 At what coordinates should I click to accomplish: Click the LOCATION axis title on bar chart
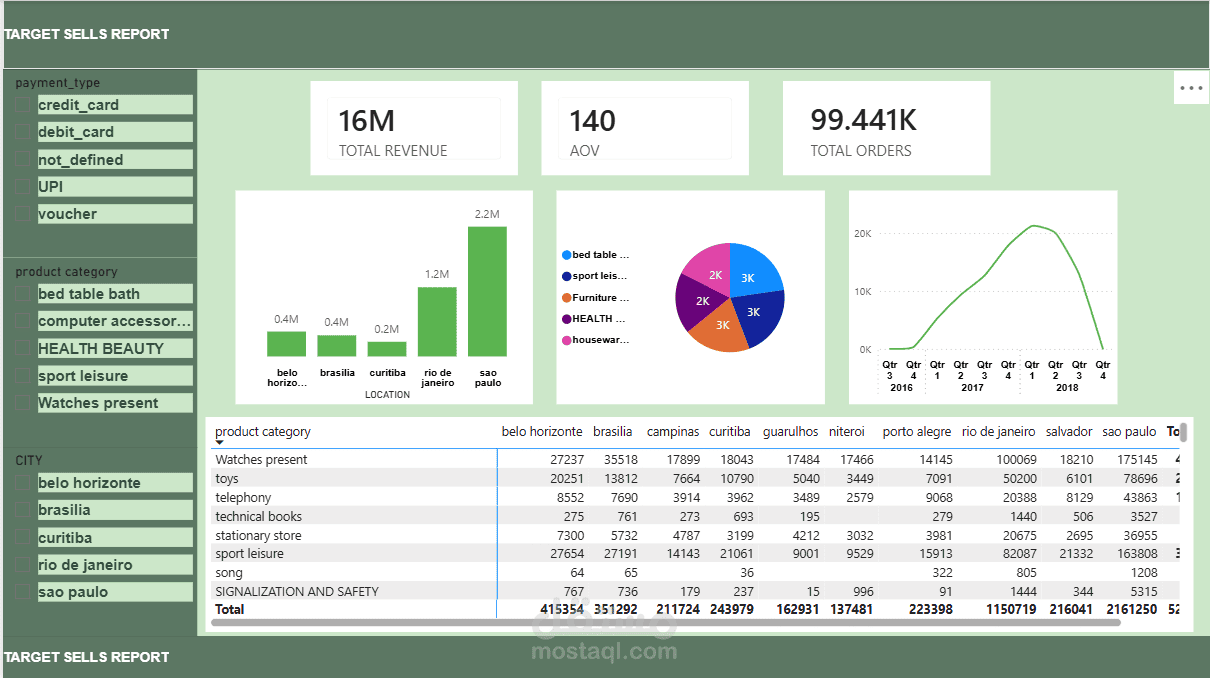point(387,395)
